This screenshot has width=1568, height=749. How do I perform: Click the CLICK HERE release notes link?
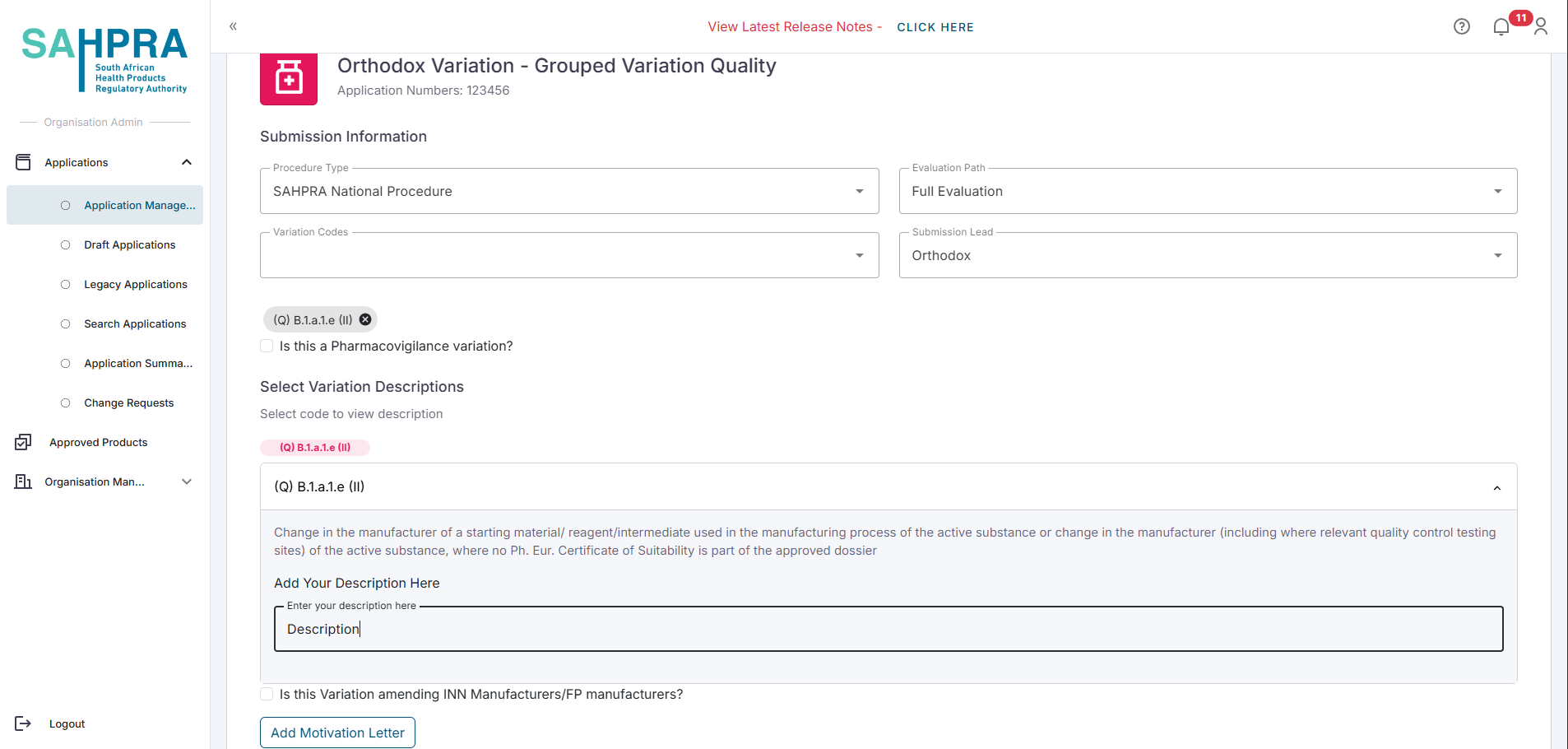(935, 27)
